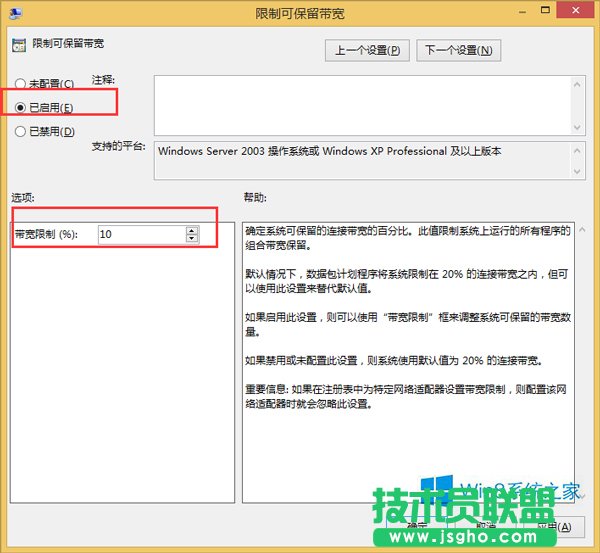Click 支持的平台 box scroll down arrow

pos(577,171)
